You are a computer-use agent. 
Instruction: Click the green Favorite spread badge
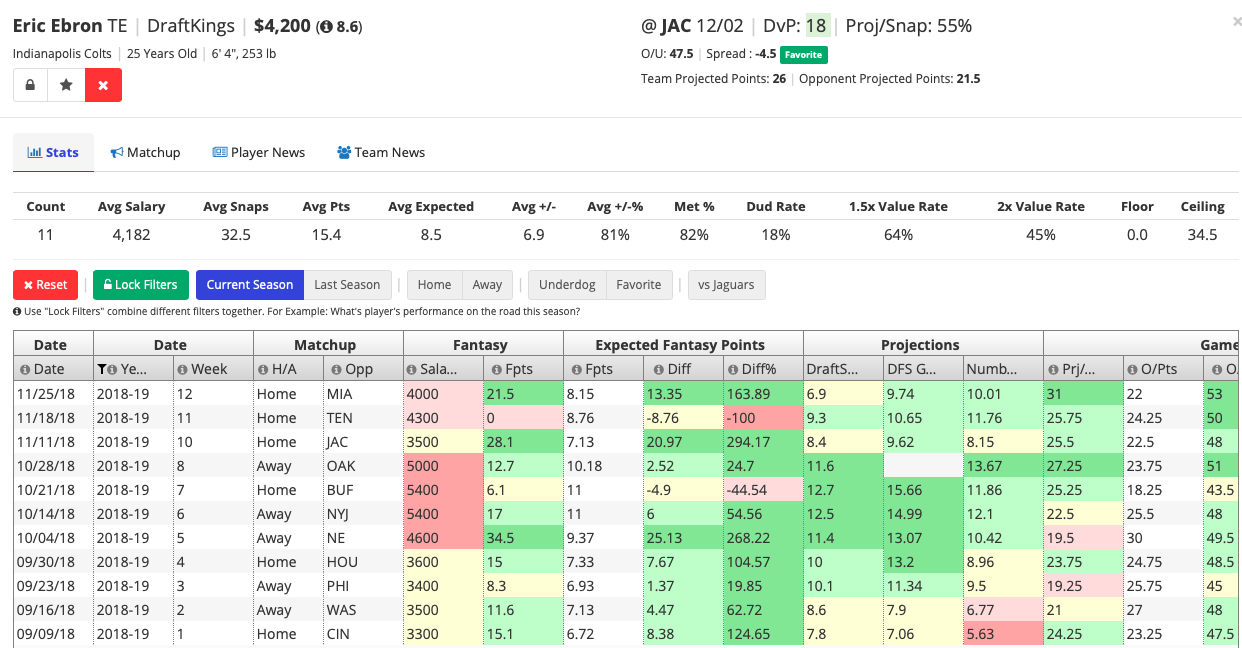pyautogui.click(x=803, y=54)
